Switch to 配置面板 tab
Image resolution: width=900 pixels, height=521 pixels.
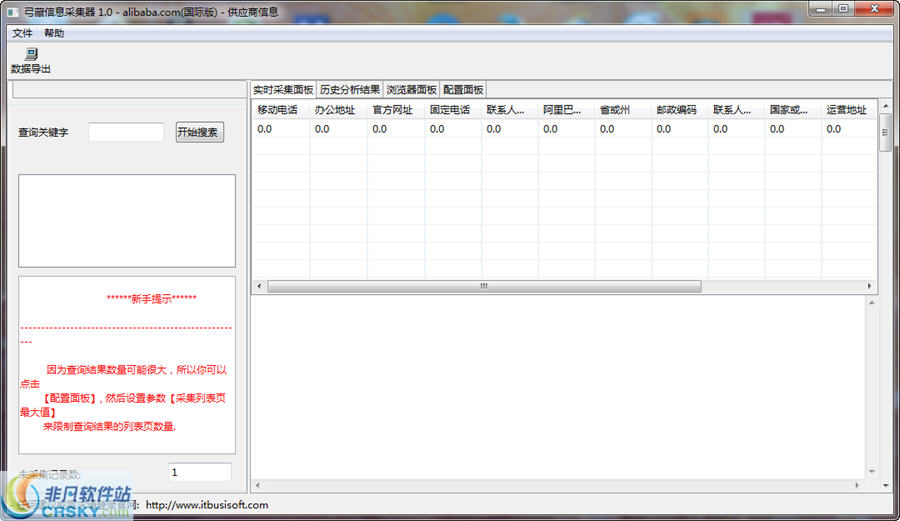point(463,90)
